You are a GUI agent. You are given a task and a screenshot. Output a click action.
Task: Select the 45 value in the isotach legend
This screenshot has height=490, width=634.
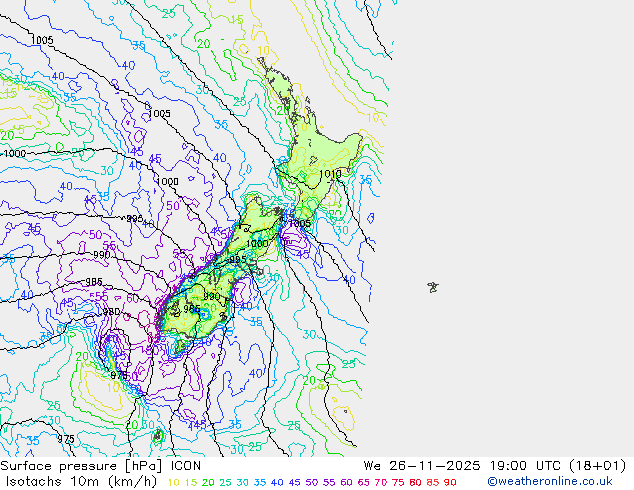294,482
